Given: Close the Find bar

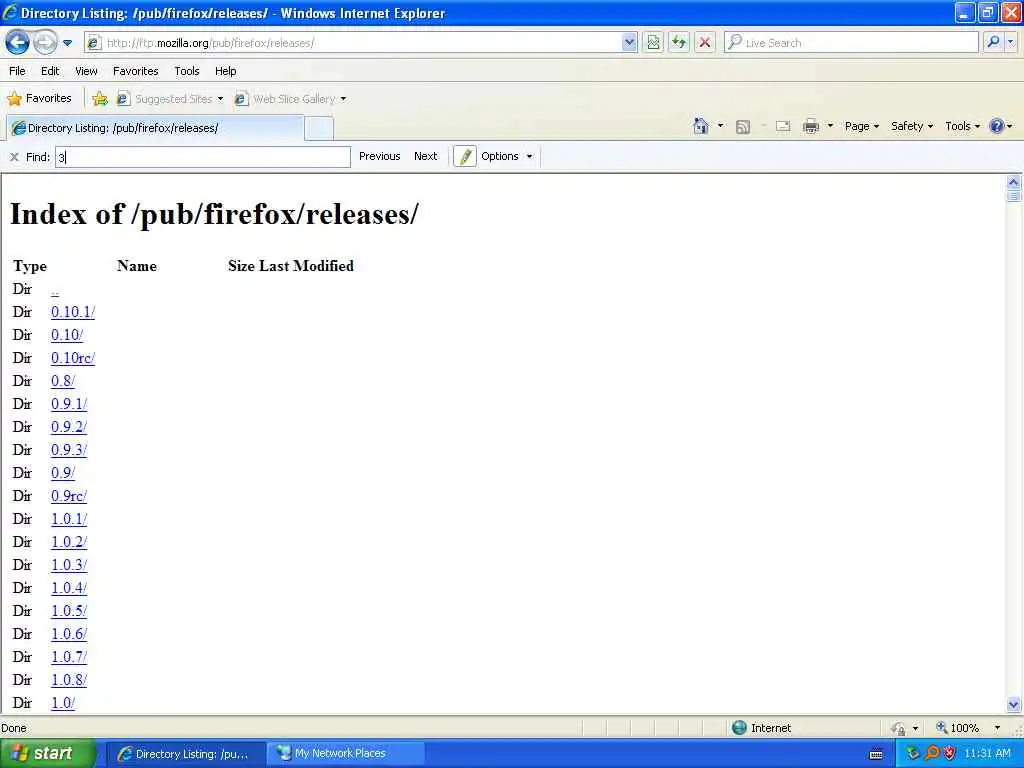Looking at the screenshot, I should tap(14, 157).
